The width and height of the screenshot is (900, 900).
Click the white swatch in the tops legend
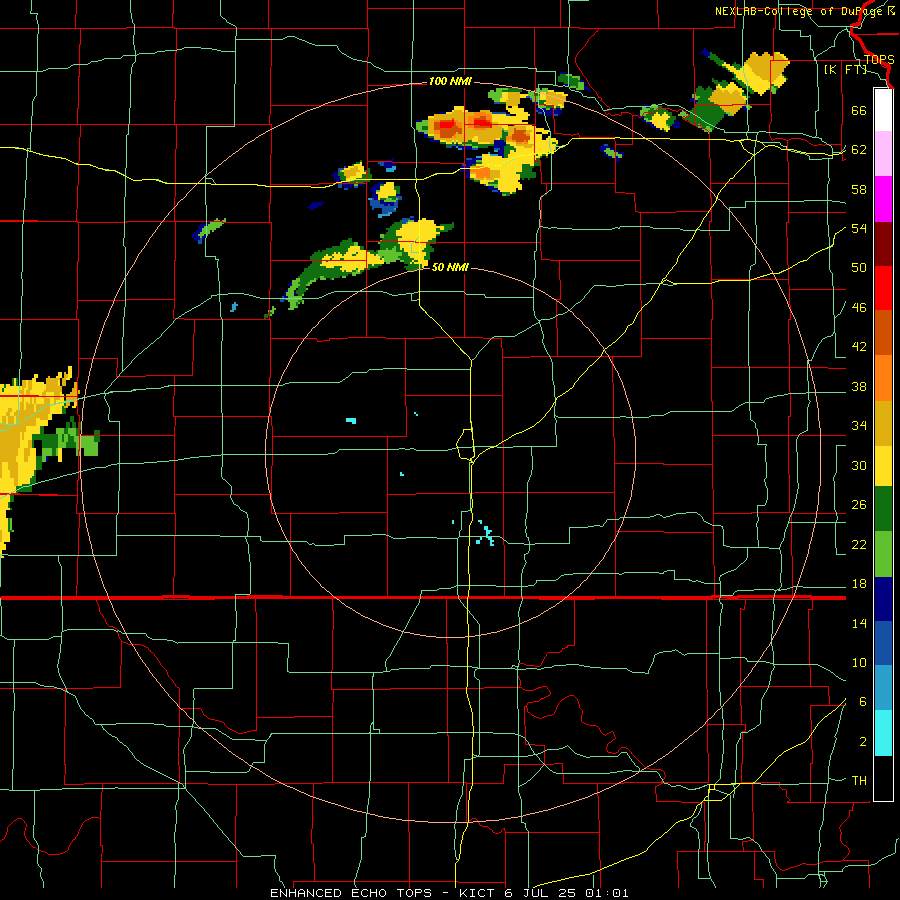point(883,110)
